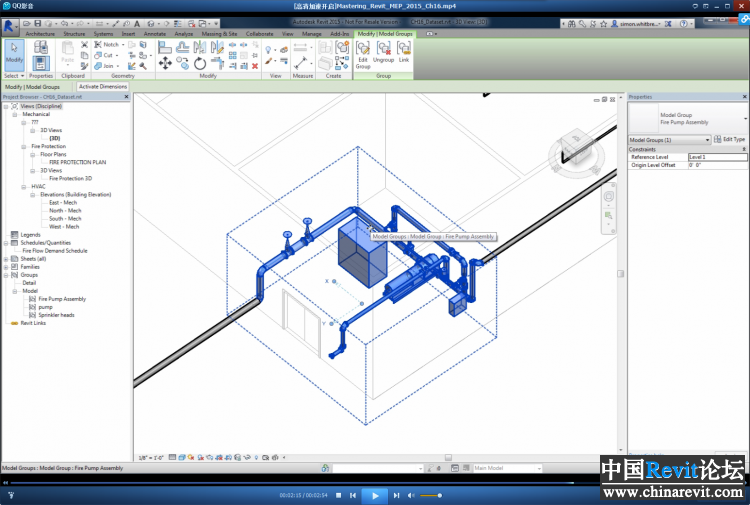Viewport: 750px width, 505px height.
Task: Open the Annotate ribbon tab
Action: 154,34
